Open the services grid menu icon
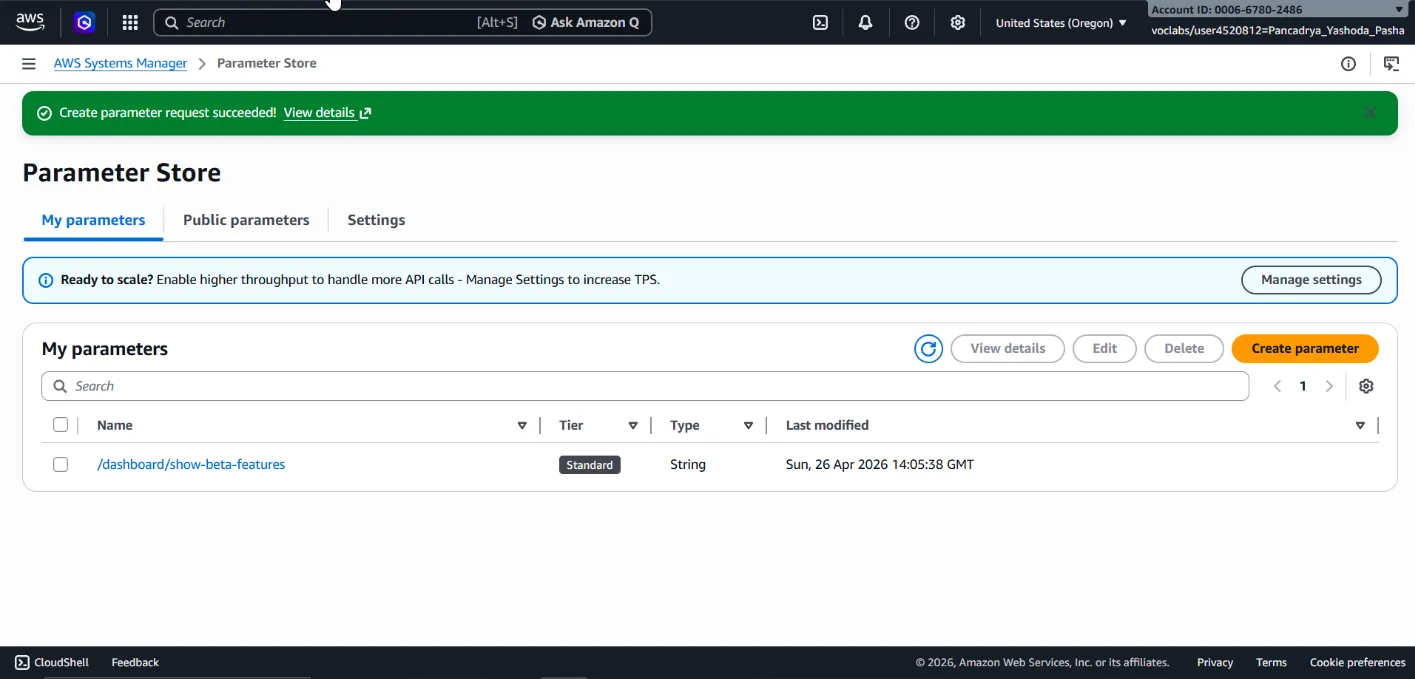Screen dimensions: 1415x679 coord(130,22)
